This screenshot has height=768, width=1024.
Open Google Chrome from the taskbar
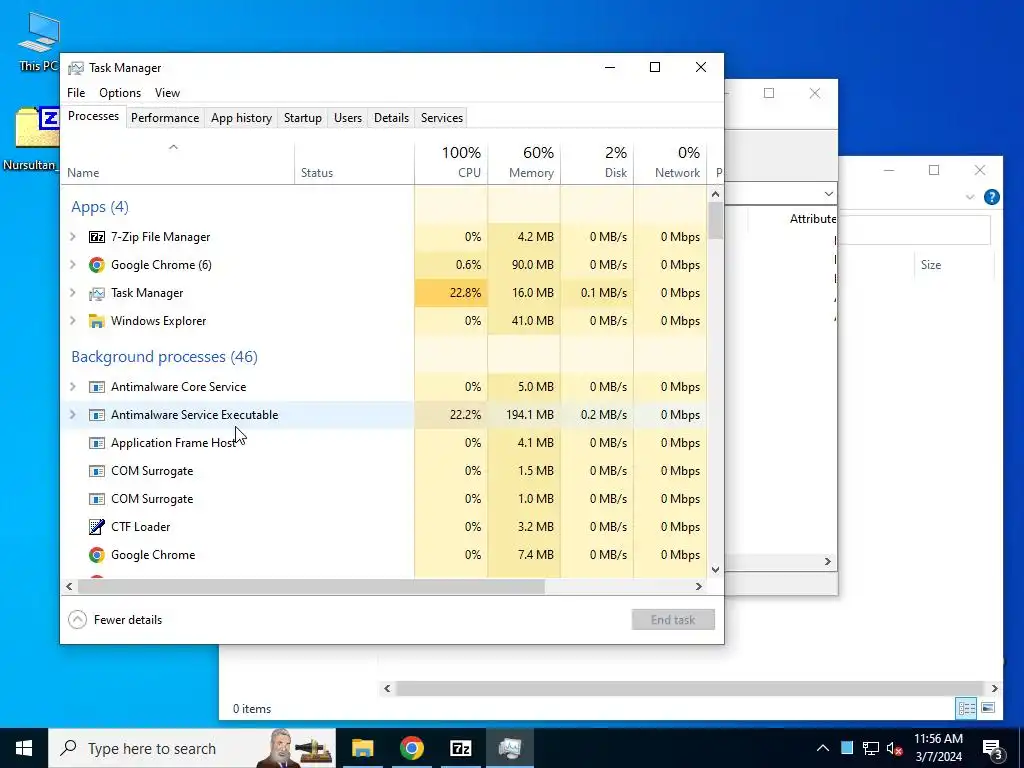click(x=411, y=748)
